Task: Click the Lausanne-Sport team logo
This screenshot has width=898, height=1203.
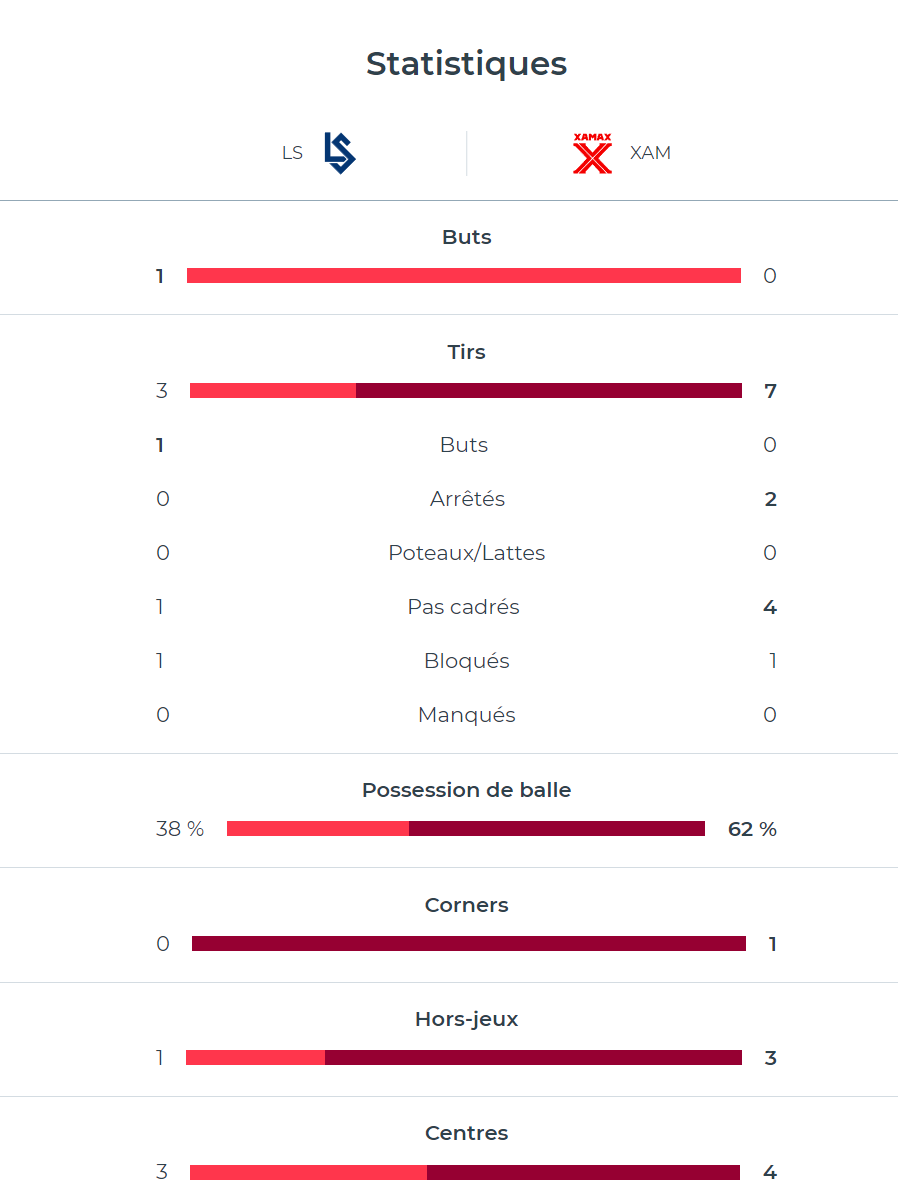Action: click(x=340, y=153)
